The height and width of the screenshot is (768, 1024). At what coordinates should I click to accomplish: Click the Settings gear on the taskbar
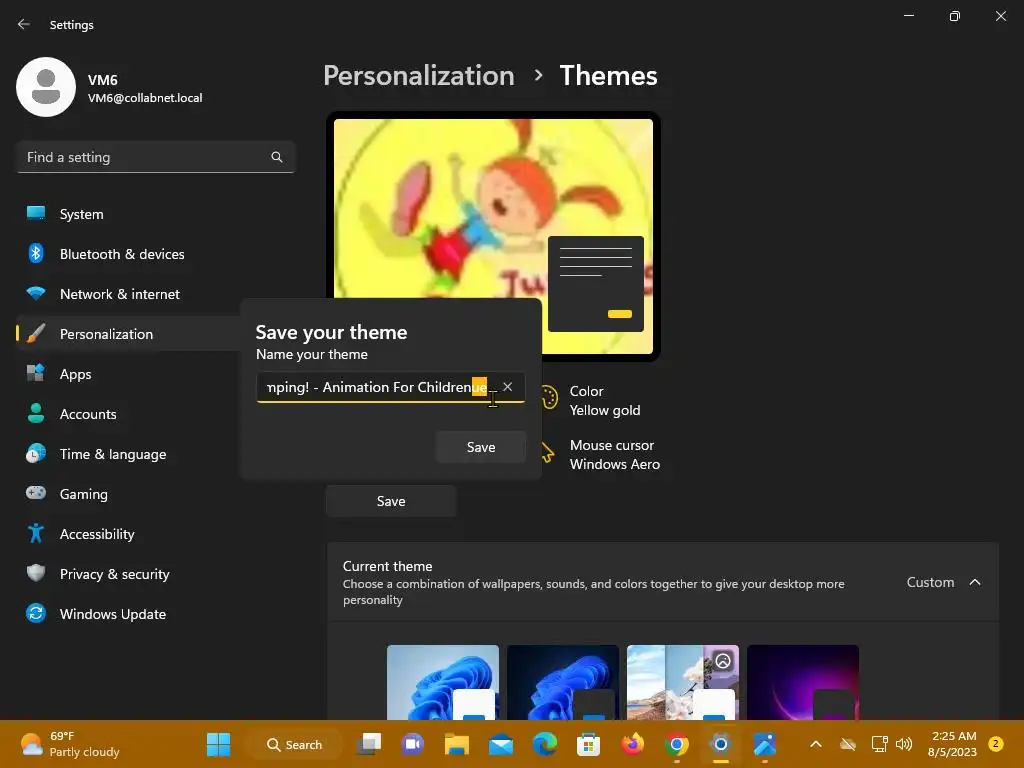click(720, 744)
